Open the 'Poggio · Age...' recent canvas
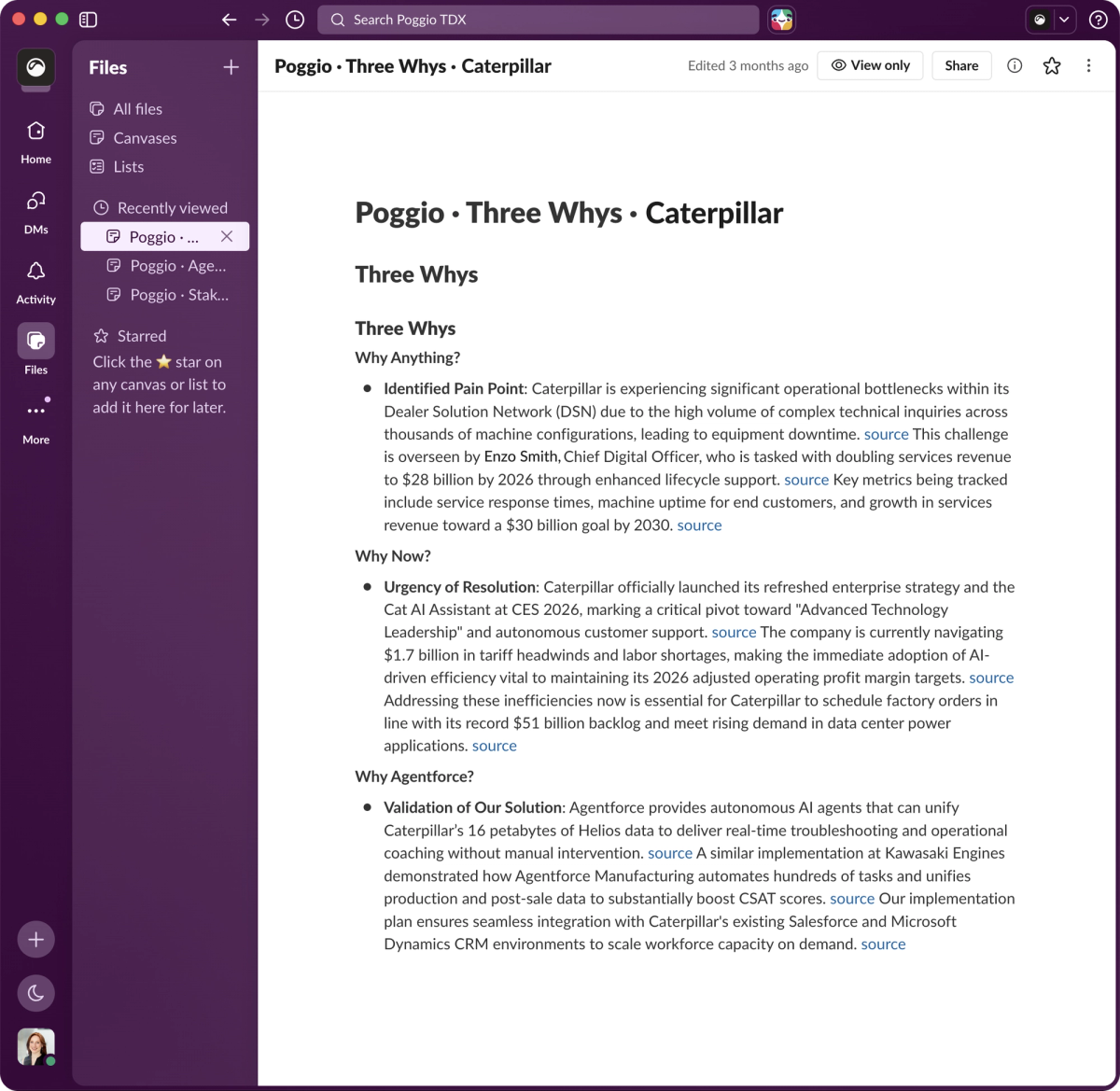The image size is (1120, 1091). (x=166, y=266)
